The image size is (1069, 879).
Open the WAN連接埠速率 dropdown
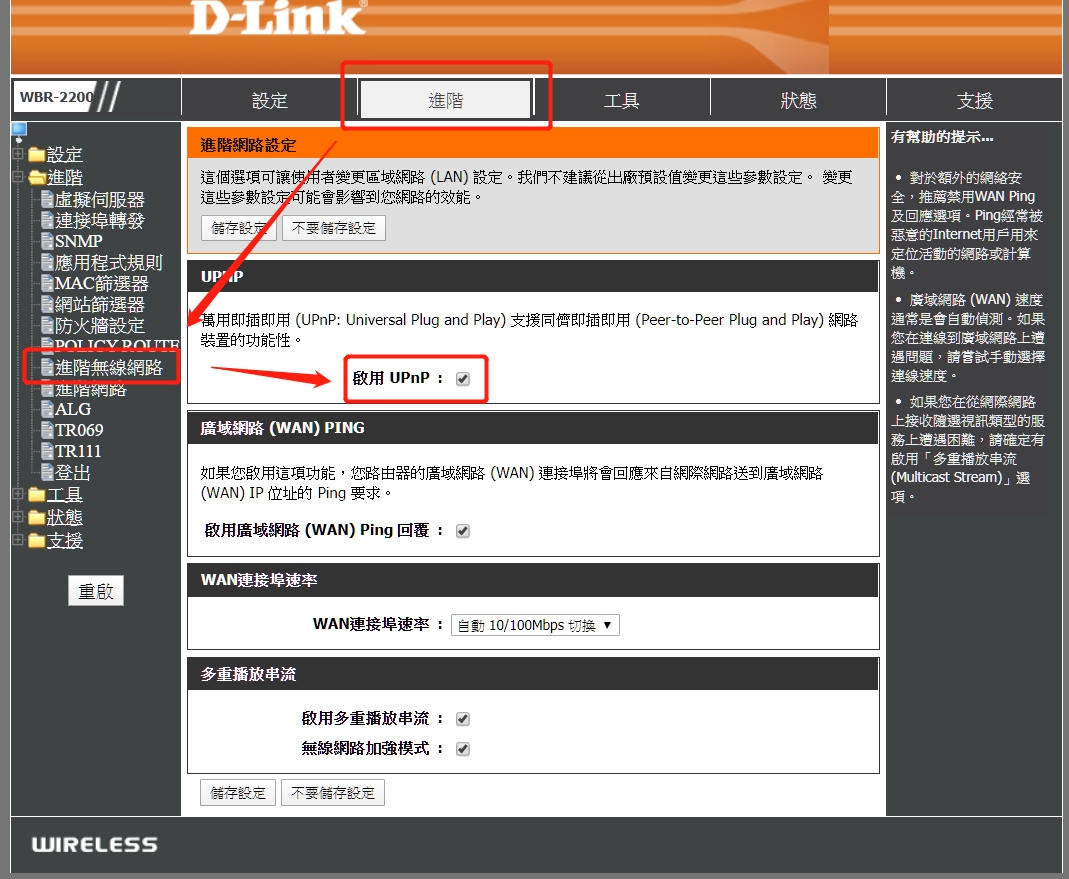coord(535,625)
